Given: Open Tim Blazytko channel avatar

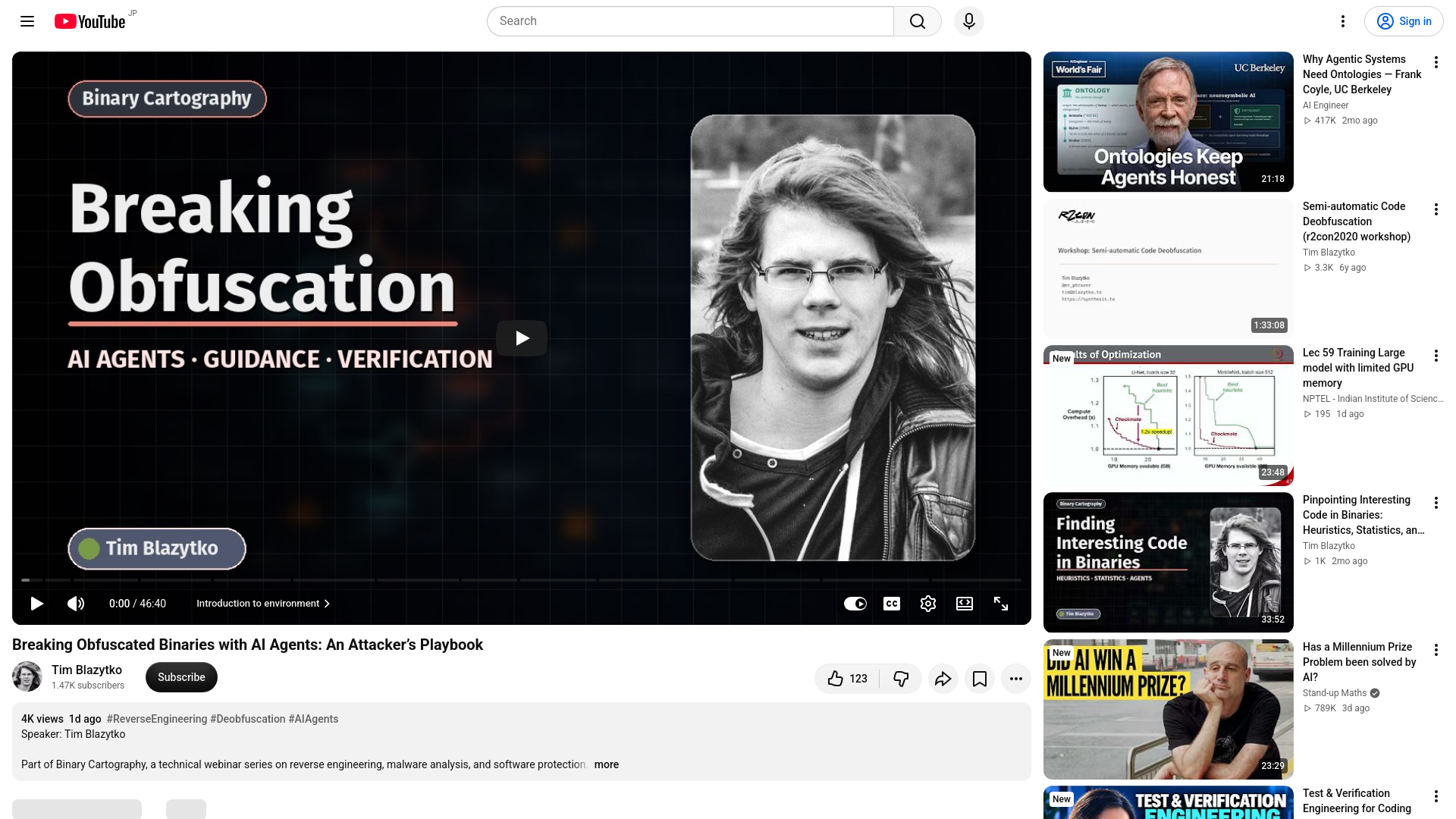Looking at the screenshot, I should pos(27,676).
